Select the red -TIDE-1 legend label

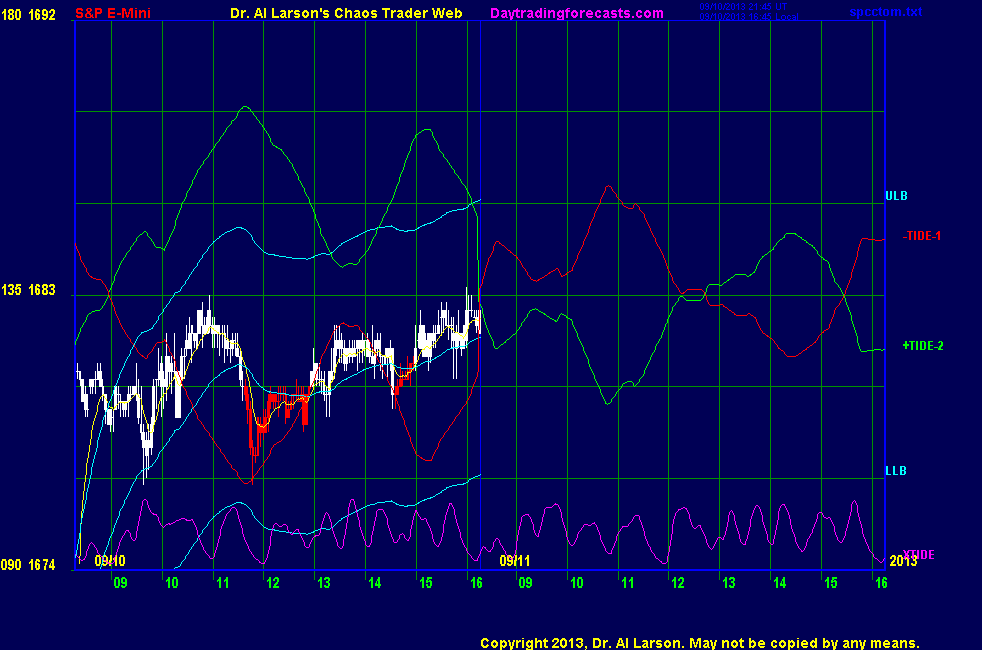[x=922, y=236]
